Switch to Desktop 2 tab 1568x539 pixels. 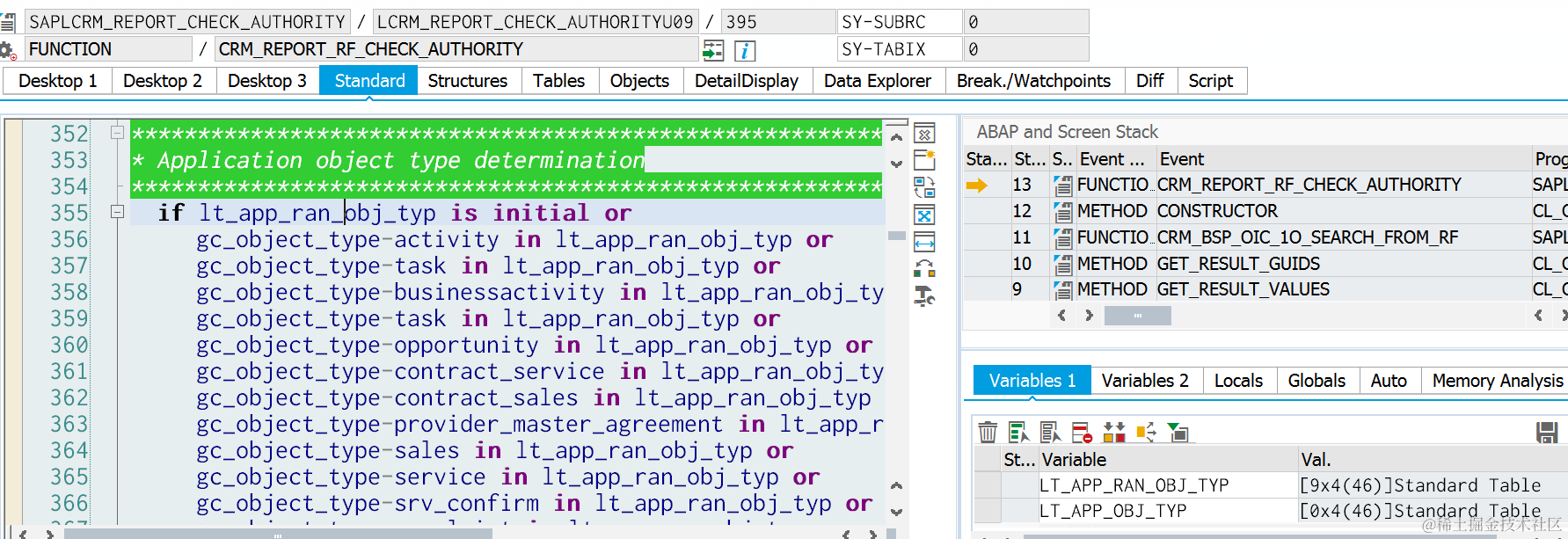(x=163, y=81)
